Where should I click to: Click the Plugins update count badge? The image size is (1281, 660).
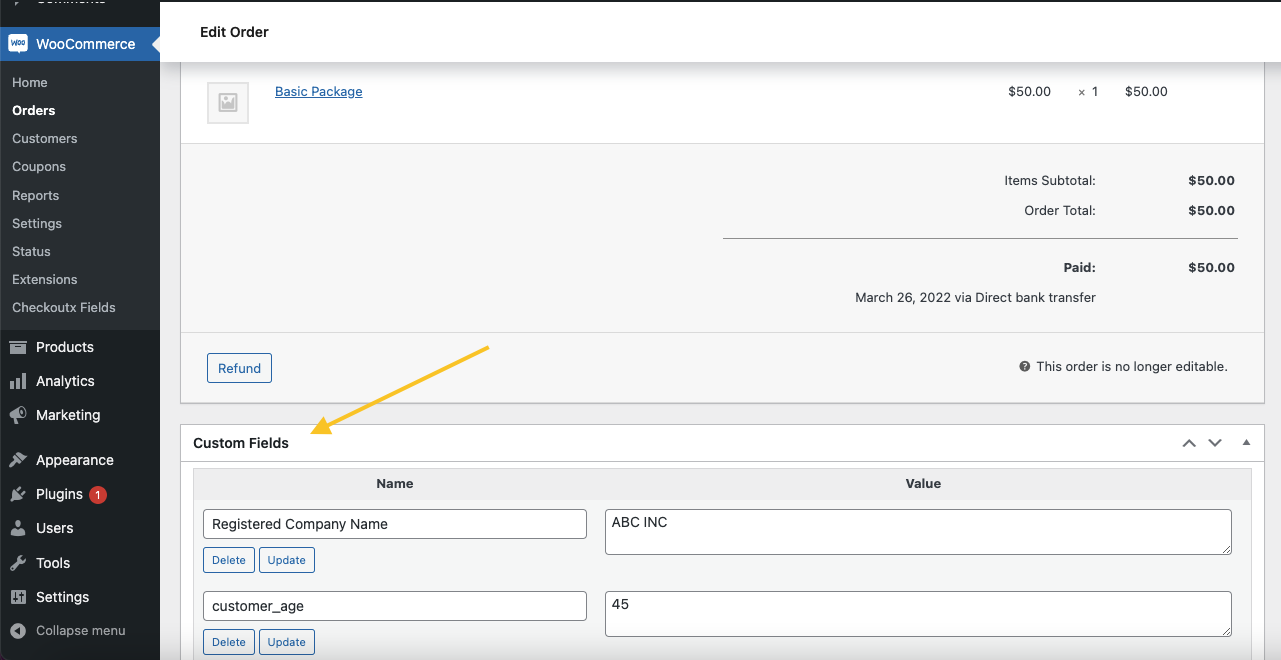pos(98,494)
